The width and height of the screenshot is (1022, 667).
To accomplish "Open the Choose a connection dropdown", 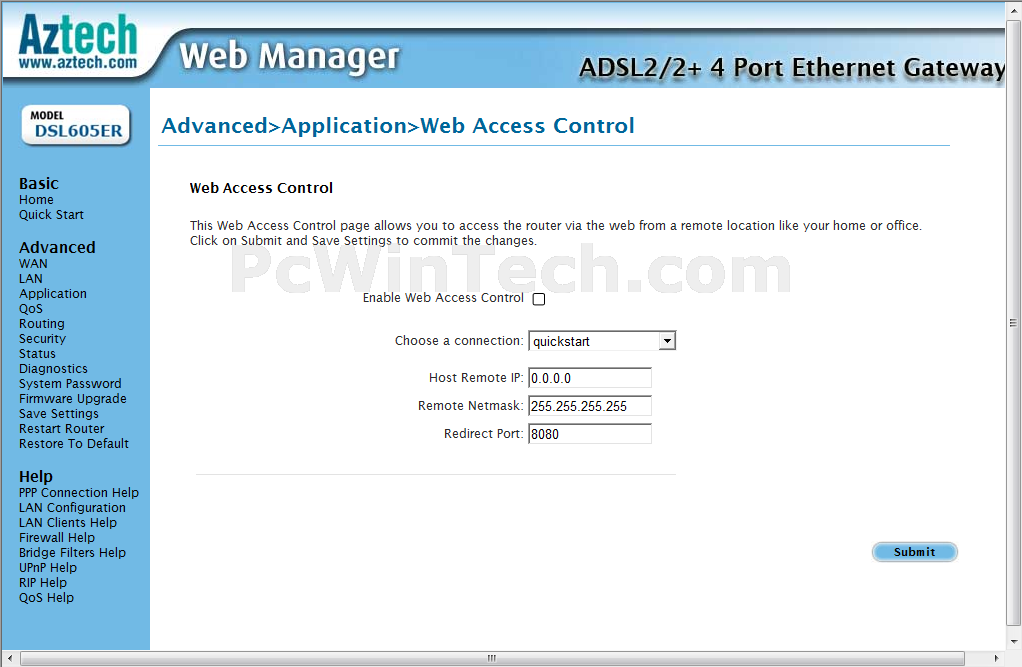I will 602,341.
